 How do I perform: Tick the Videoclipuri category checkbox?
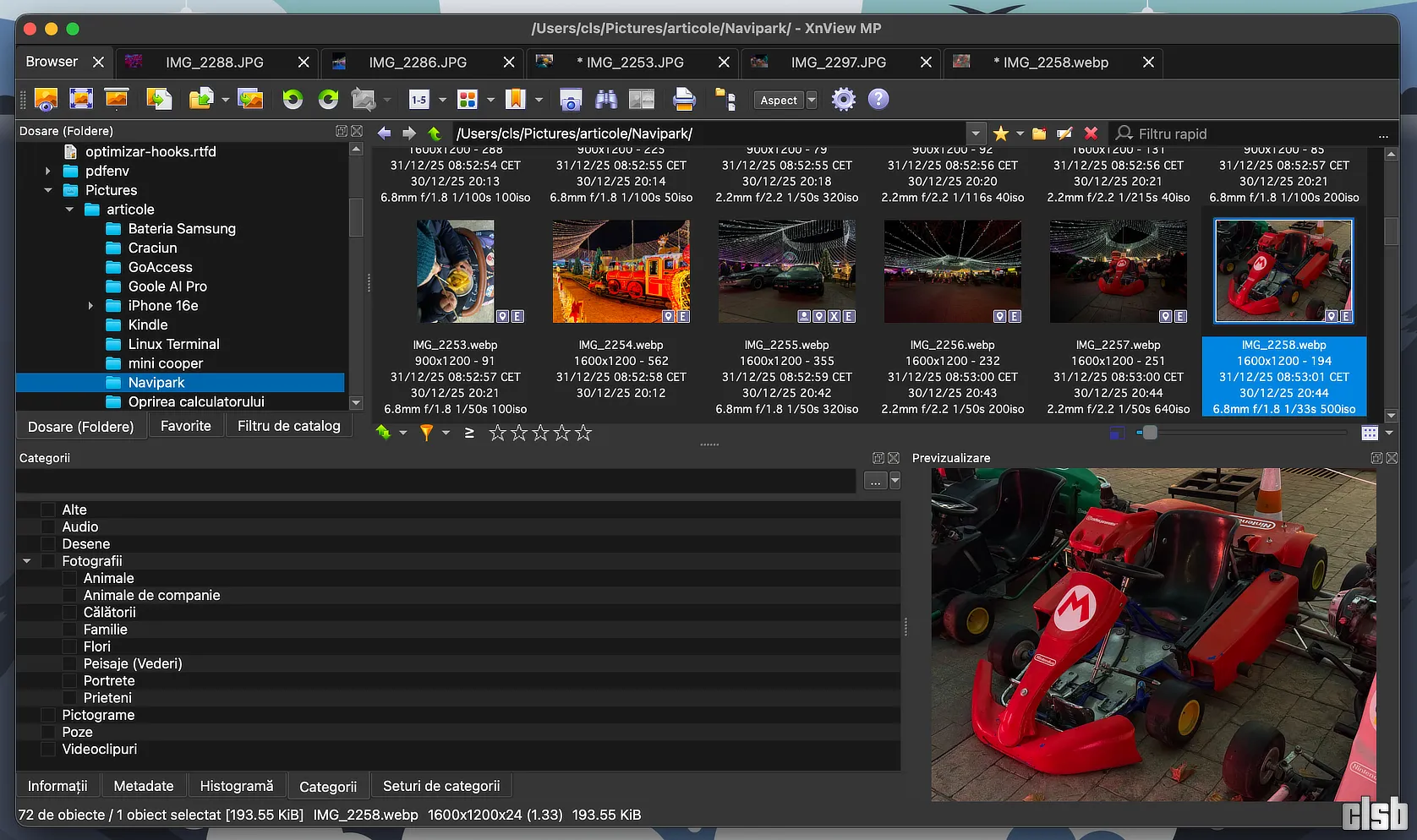48,750
